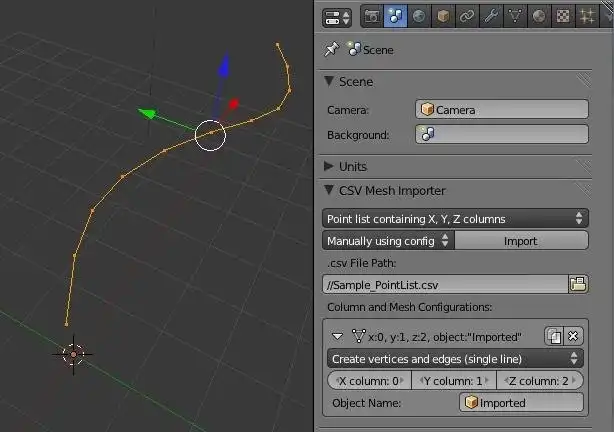Click the Scene panel drag grip

[x=583, y=80]
